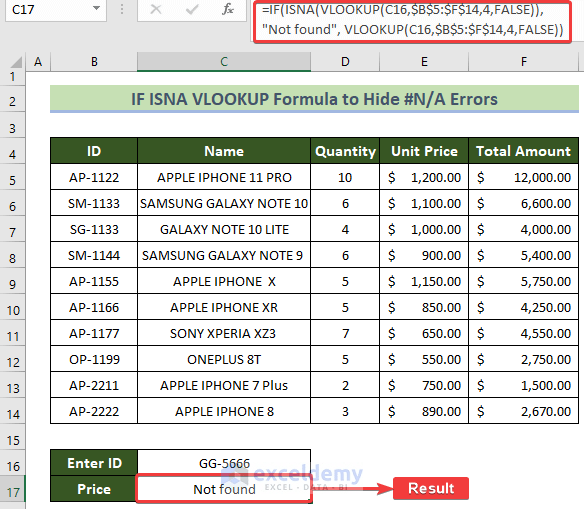The image size is (584, 509).
Task: Open Insert Function fx icon
Action: 228,9
